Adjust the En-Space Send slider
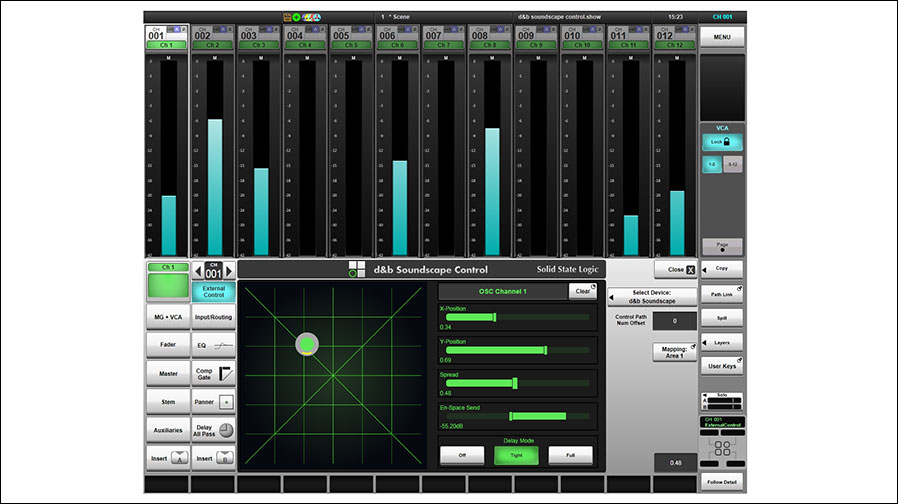The image size is (898, 504). [517, 416]
